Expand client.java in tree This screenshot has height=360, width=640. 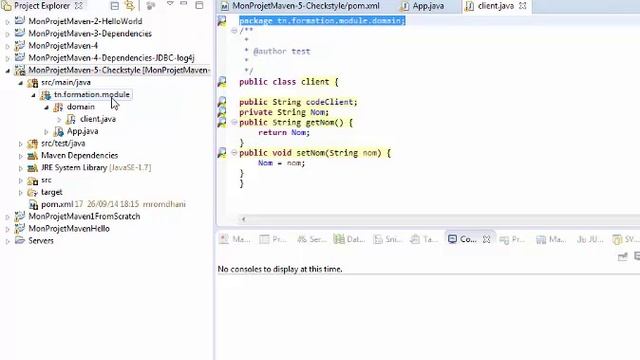point(59,120)
